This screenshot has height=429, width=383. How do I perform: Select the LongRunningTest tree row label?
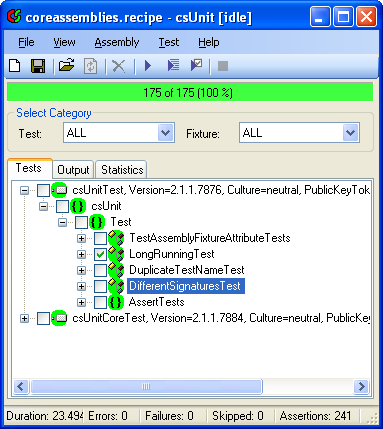pyautogui.click(x=171, y=254)
